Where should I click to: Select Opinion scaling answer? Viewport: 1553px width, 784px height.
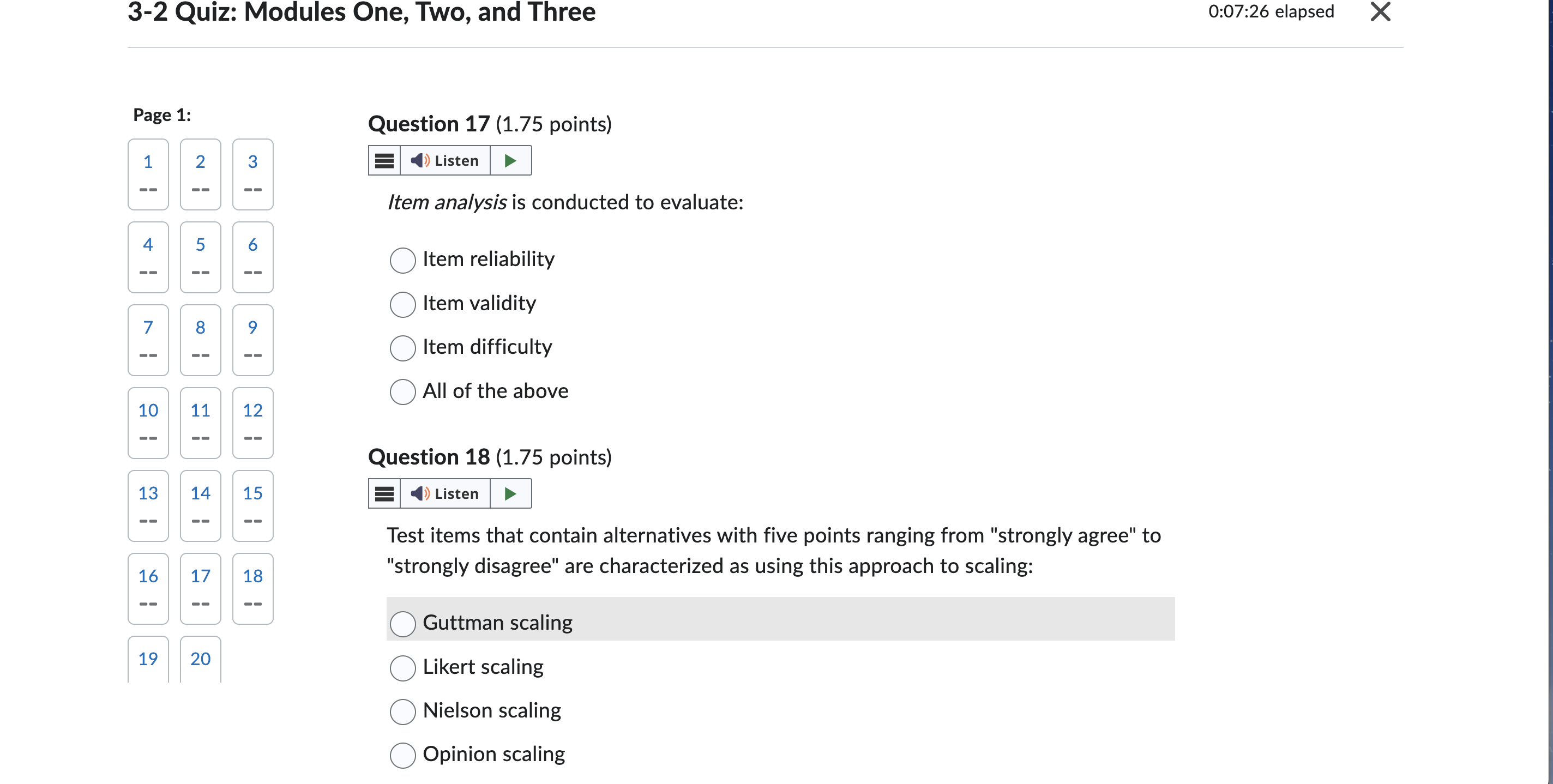403,755
